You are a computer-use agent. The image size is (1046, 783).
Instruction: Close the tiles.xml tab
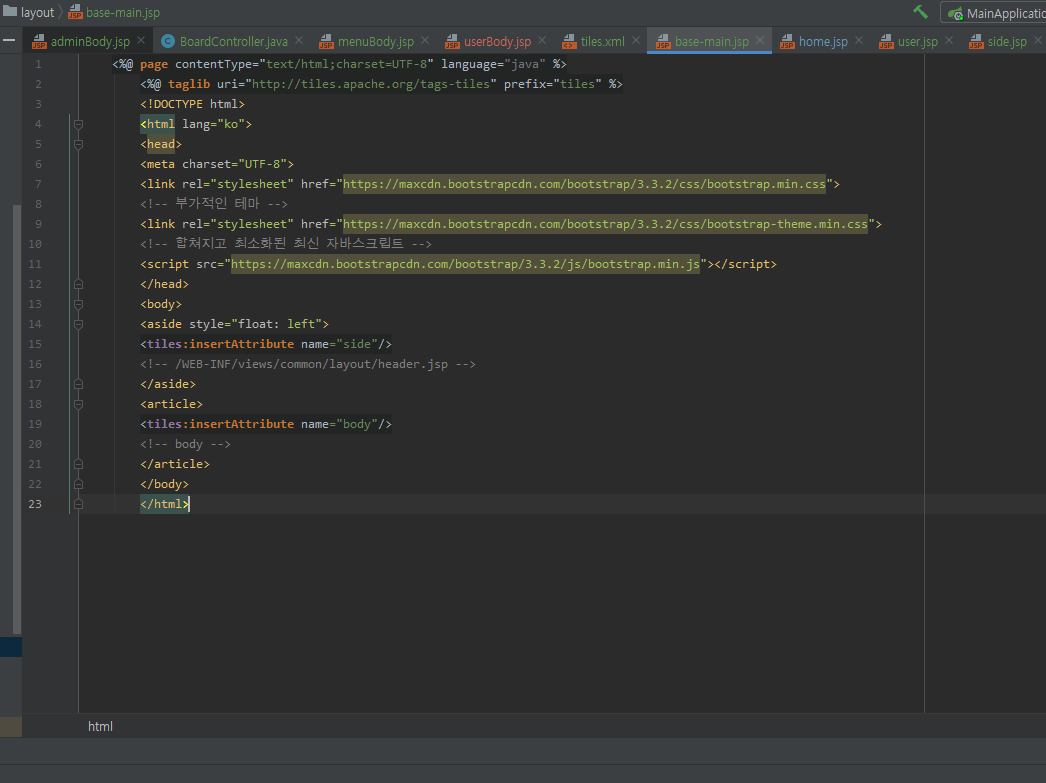point(636,41)
